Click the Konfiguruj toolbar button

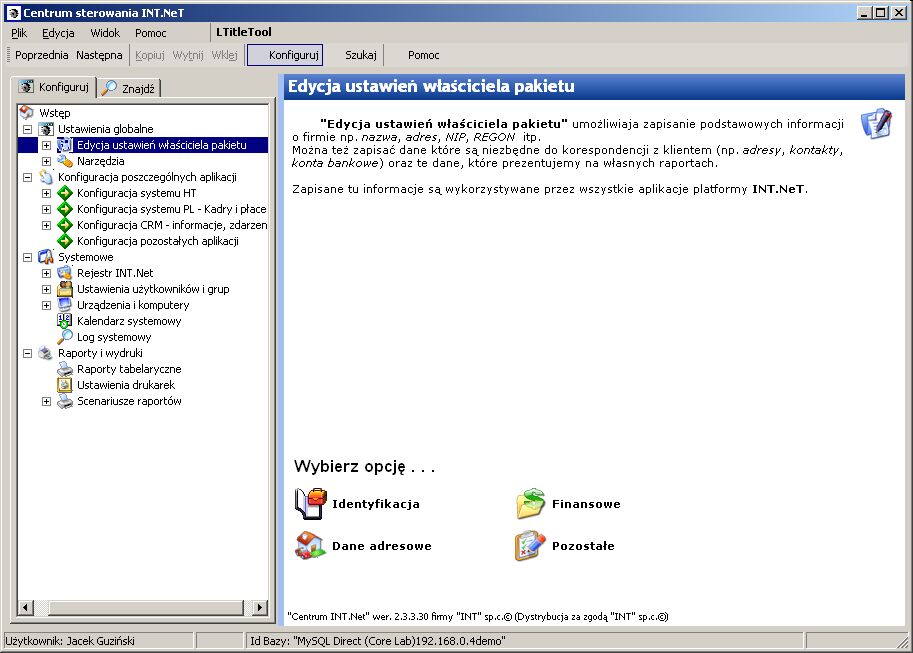point(285,55)
